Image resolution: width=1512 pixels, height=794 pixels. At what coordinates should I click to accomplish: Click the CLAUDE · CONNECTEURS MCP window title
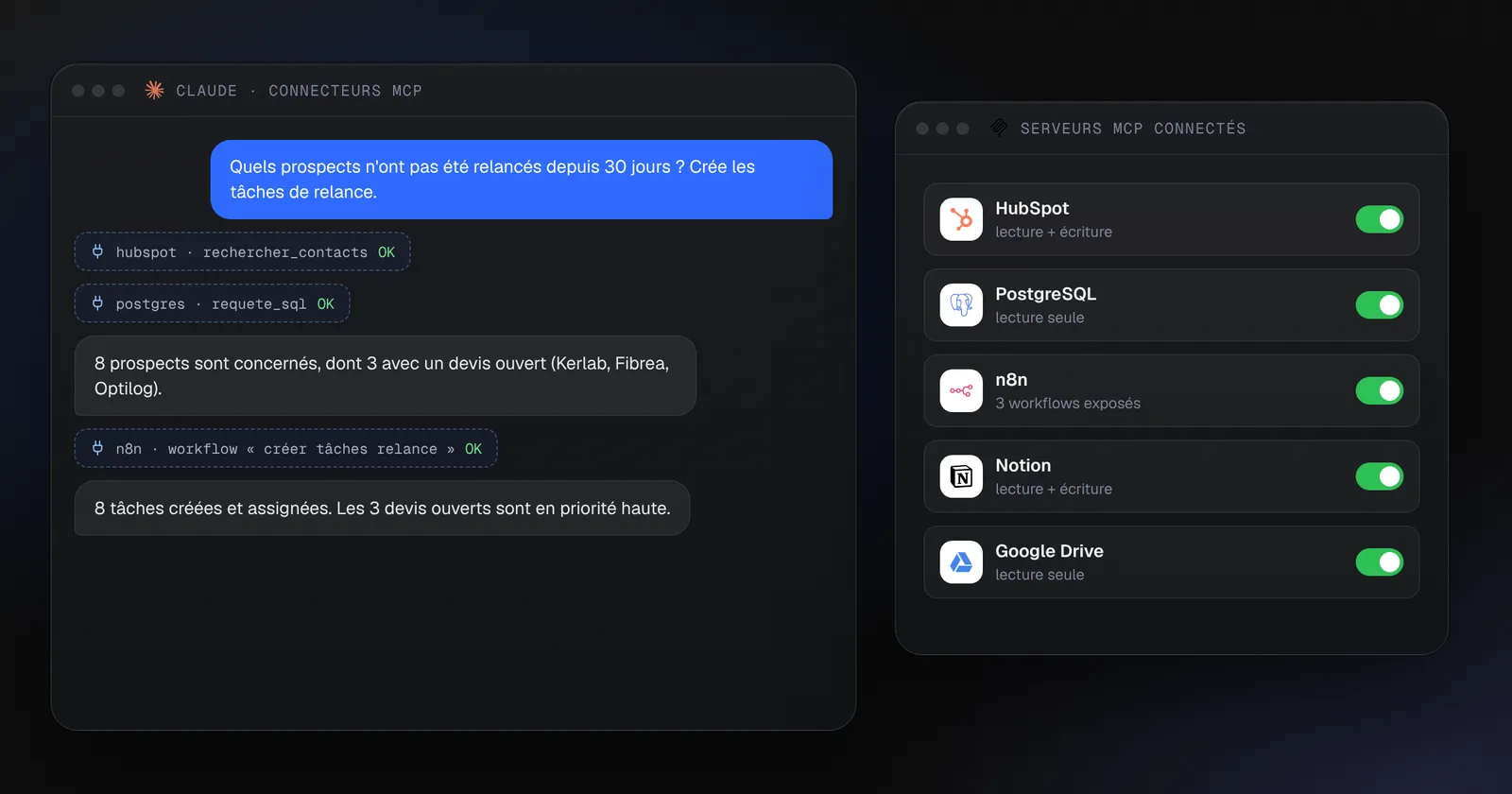[x=299, y=91]
